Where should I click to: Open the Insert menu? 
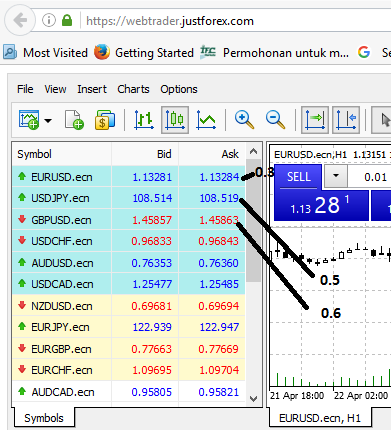tap(92, 89)
